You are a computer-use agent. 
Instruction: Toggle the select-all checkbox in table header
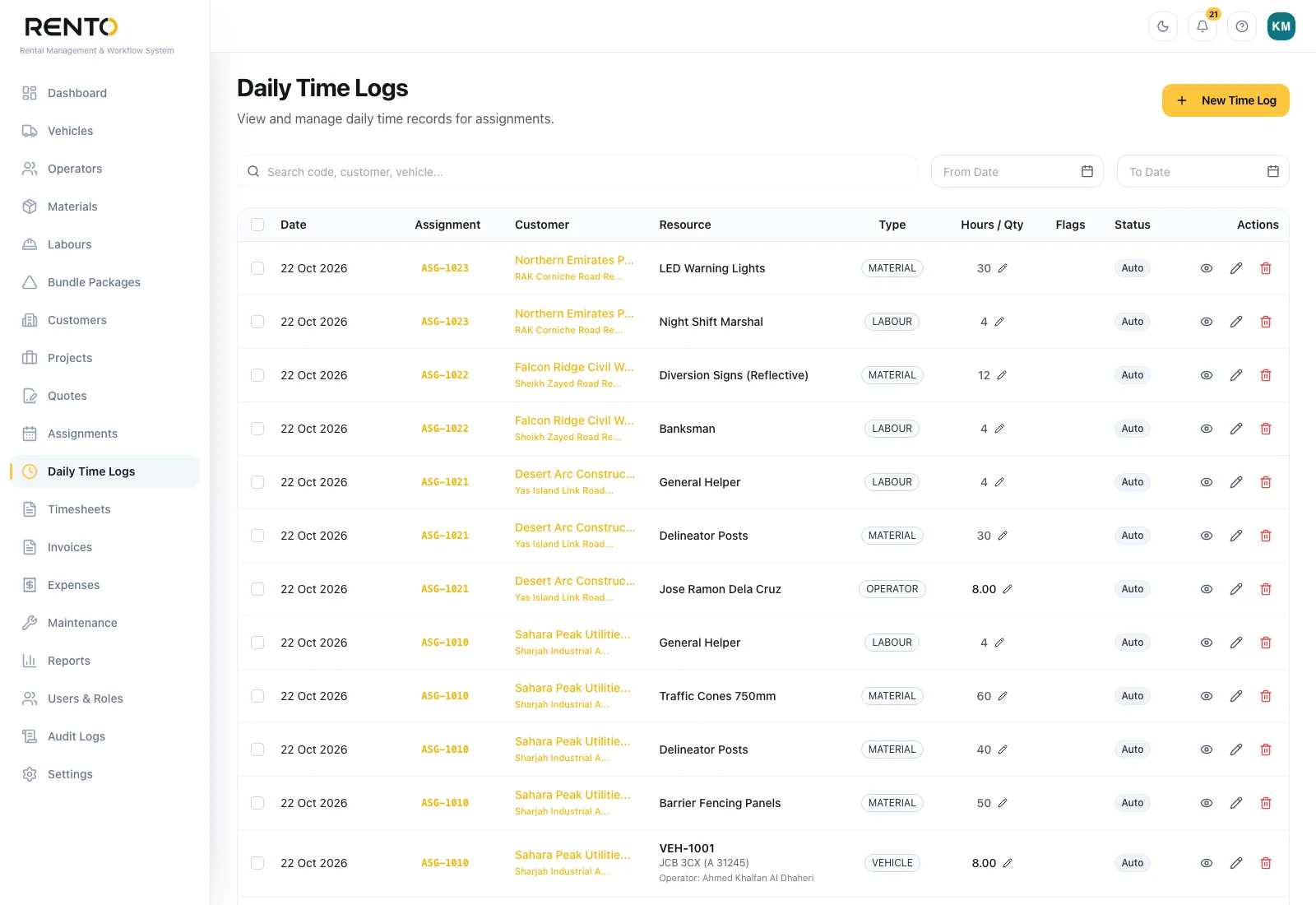click(257, 225)
